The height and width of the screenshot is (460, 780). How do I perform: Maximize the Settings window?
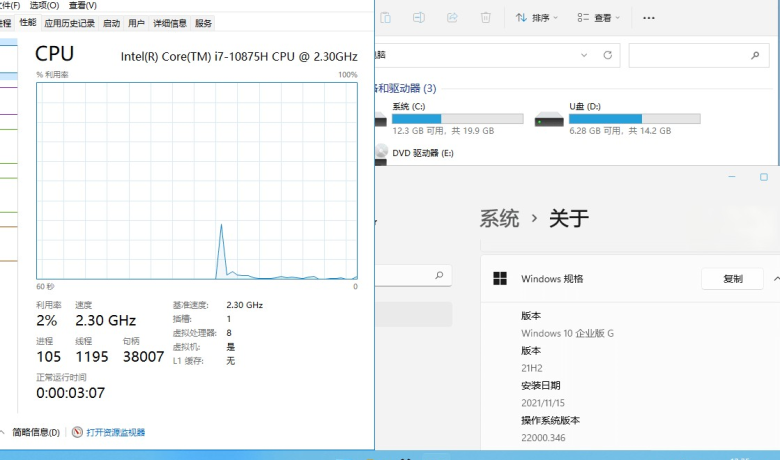click(x=764, y=177)
